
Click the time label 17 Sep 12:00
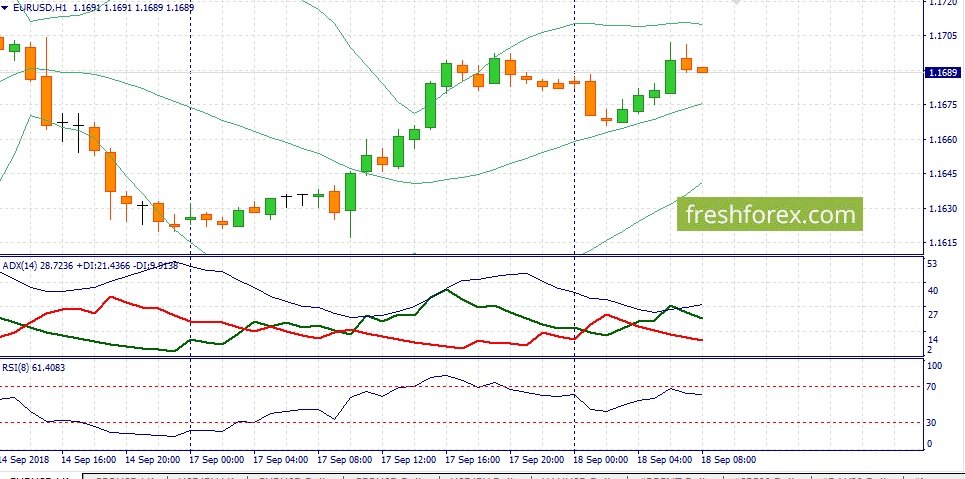pos(409,460)
